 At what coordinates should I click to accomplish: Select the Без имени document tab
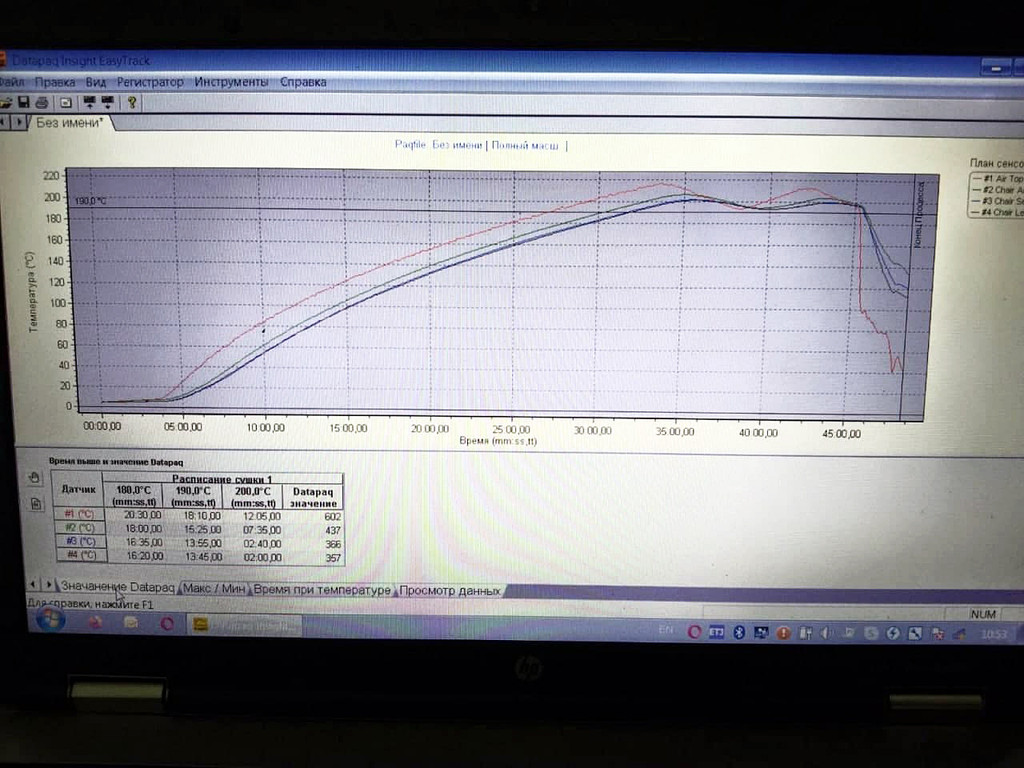69,123
